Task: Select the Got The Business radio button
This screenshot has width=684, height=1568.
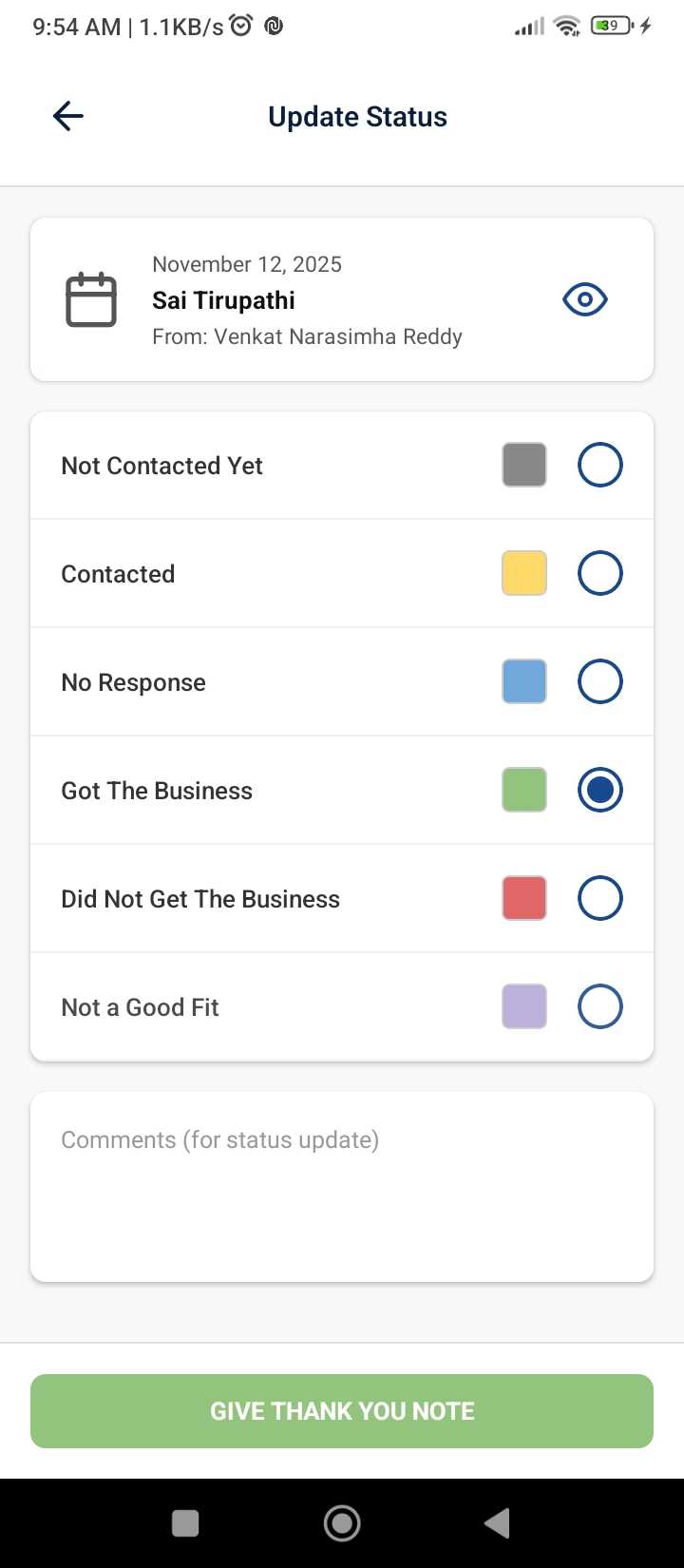Action: coord(599,791)
